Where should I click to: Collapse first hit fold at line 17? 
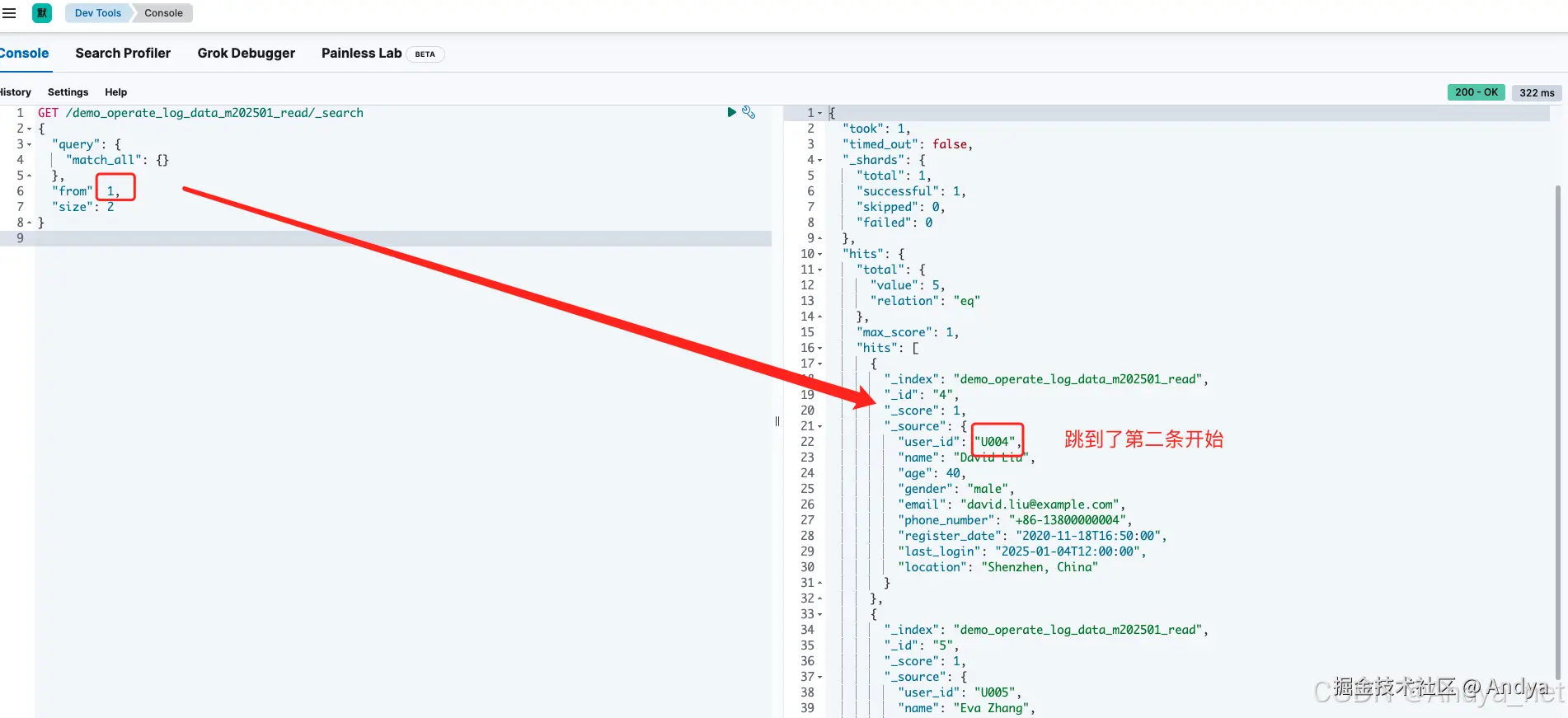(819, 364)
